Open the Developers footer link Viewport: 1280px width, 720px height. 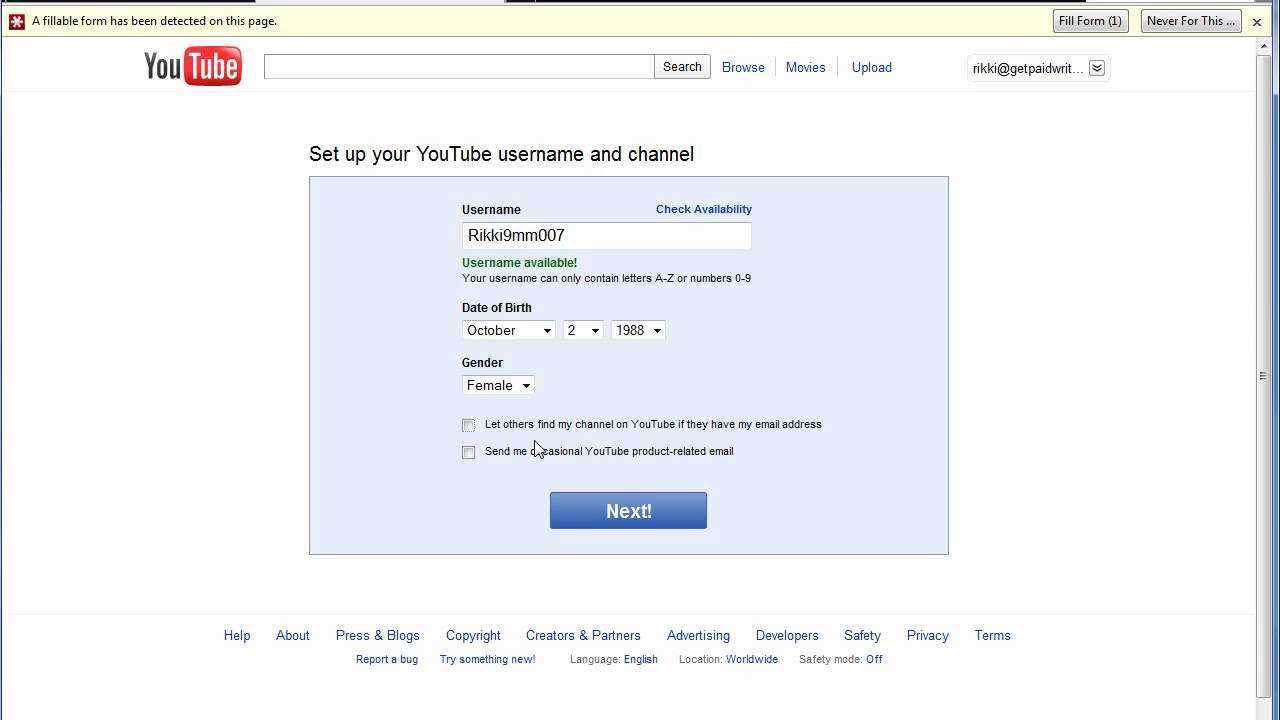(x=787, y=635)
